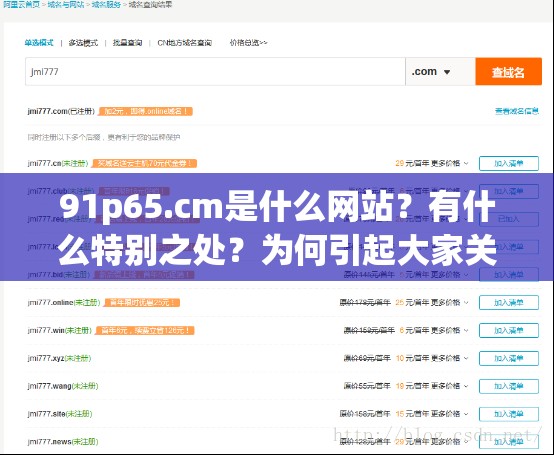Click the promo tag beside jmi777.win
554x455 pixels.
(145, 331)
